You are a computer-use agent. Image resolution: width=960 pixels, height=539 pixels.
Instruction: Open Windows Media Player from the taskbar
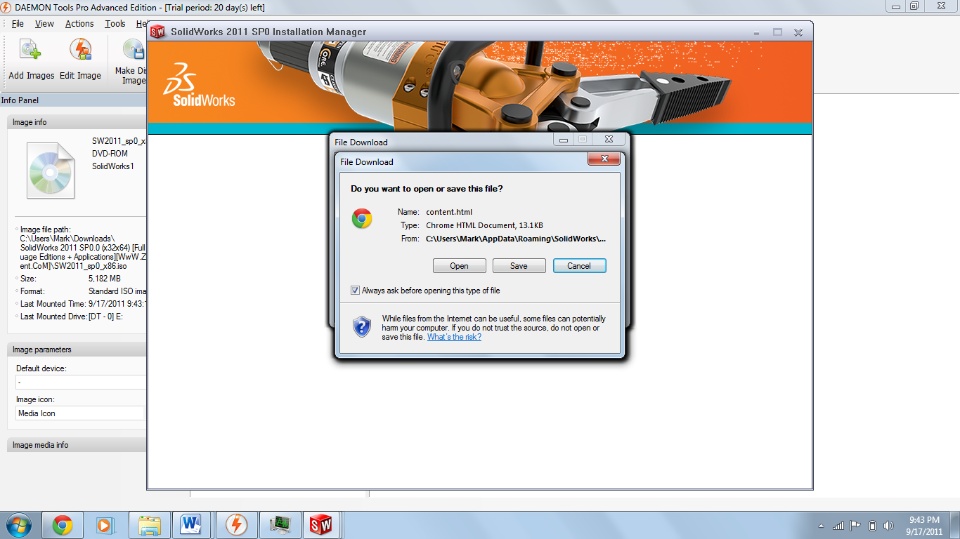(104, 525)
